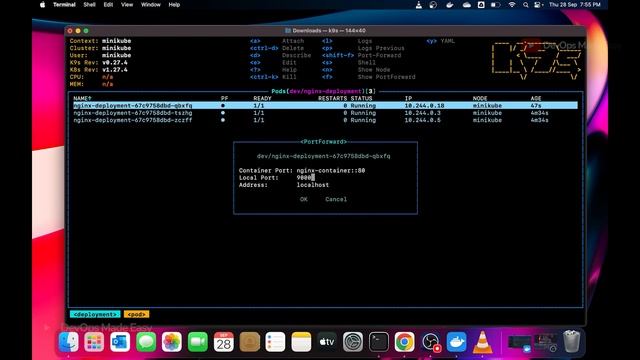Click the VLC cone menu bar icon

click(x=418, y=5)
